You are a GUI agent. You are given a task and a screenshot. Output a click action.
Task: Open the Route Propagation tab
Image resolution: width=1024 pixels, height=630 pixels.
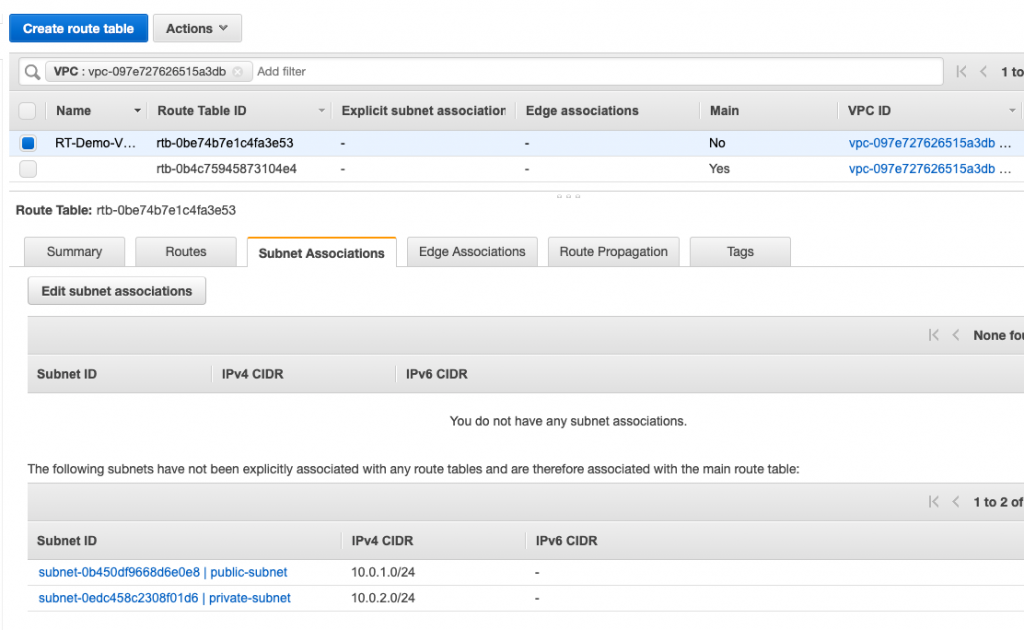click(613, 252)
